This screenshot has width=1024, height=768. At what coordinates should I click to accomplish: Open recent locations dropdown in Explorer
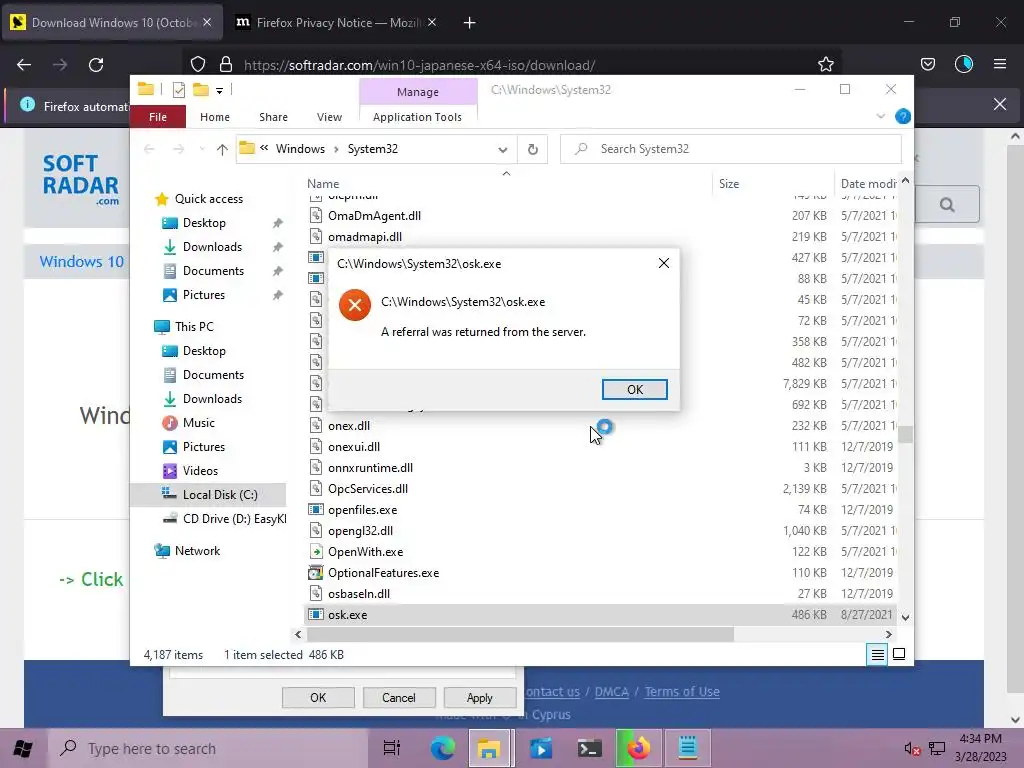[x=202, y=150]
